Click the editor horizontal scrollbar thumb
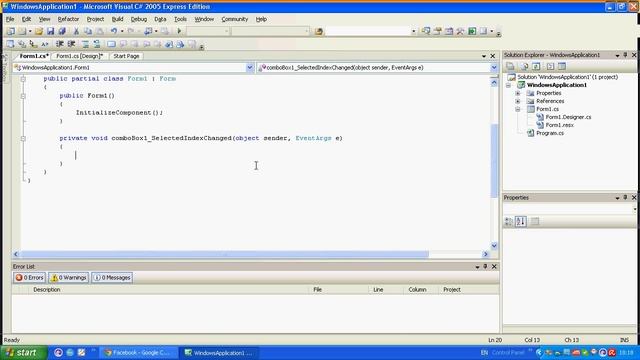 pos(224,254)
